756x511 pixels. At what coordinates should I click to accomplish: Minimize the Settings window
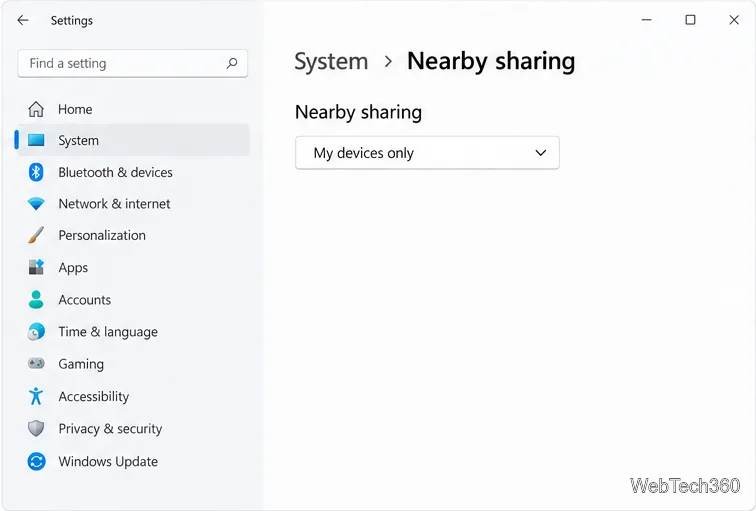coord(647,20)
